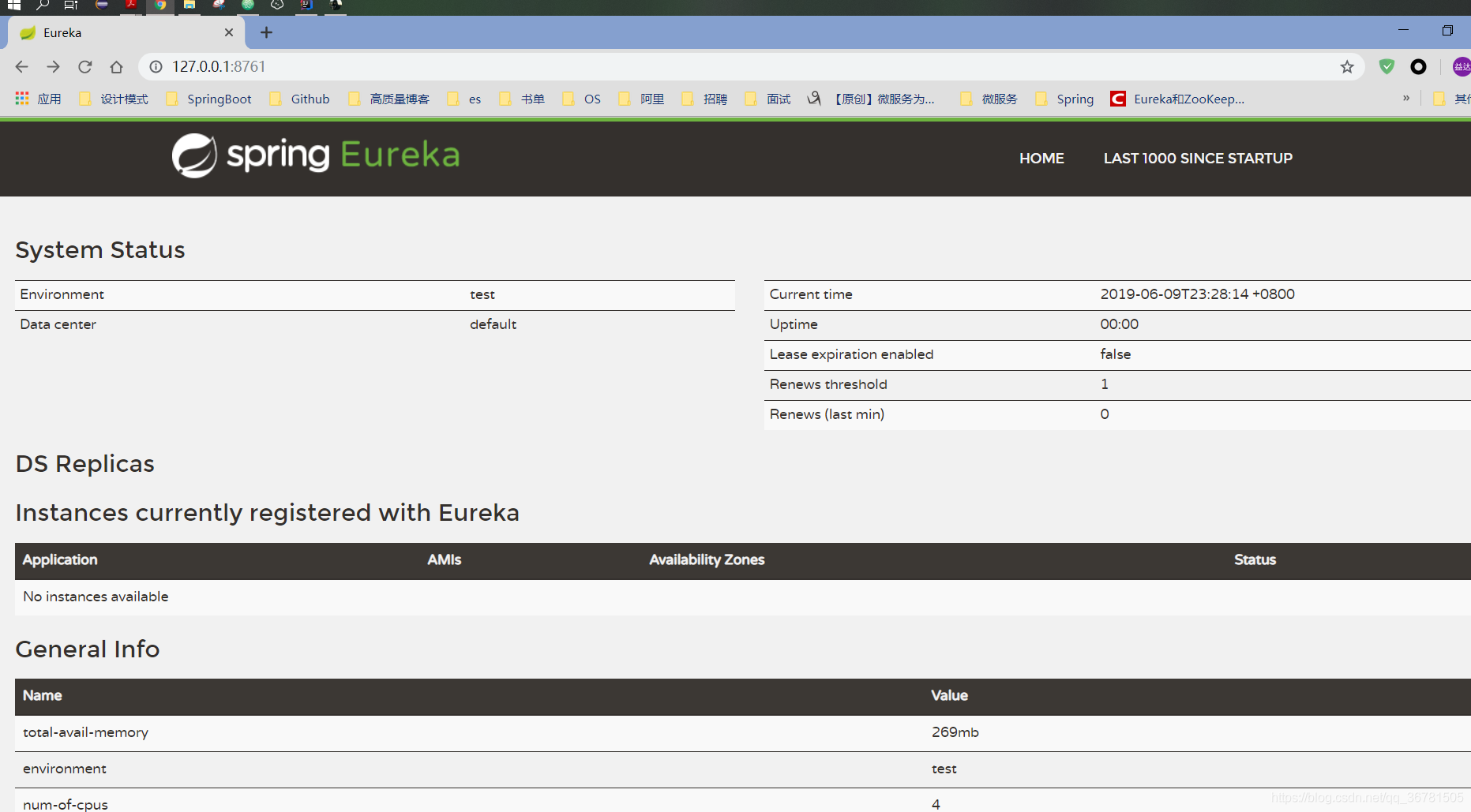
Task: Select the Eureka browser tab
Action: 126,32
